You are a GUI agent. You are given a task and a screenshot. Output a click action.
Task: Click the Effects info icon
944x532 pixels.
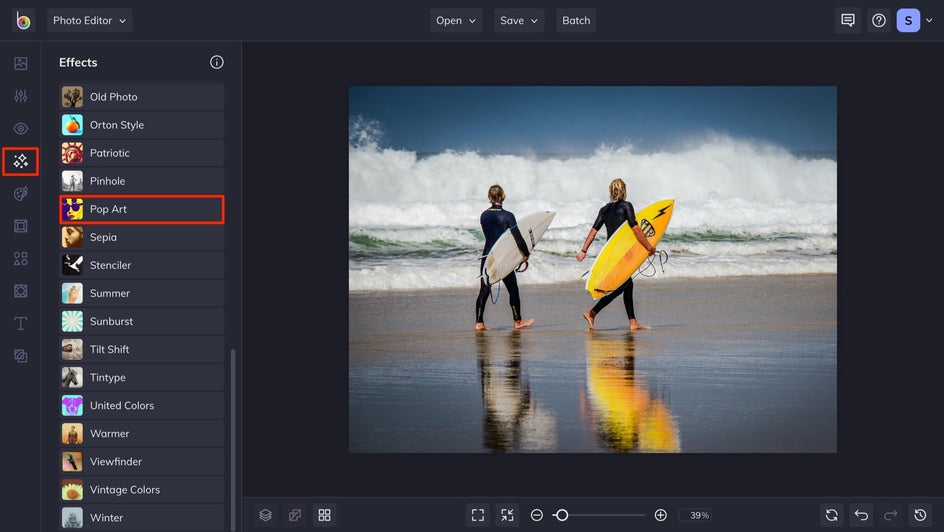(217, 62)
